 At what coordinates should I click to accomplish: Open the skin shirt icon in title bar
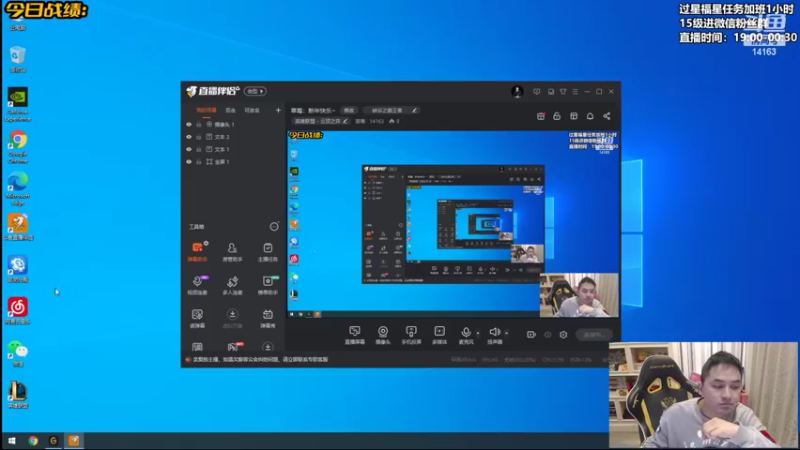[x=563, y=92]
